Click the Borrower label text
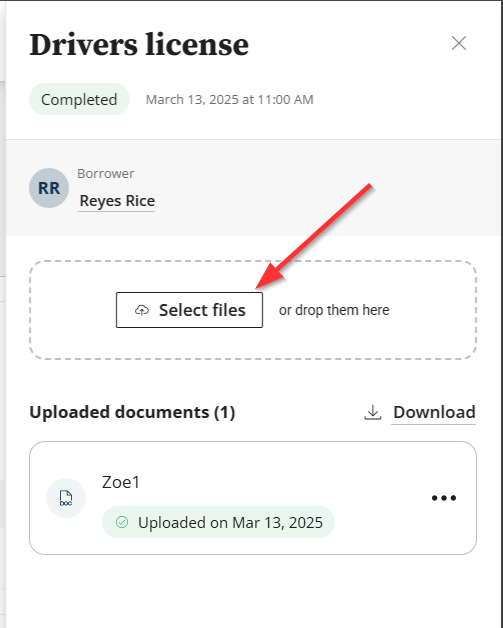Viewport: 503px width, 628px height. click(106, 173)
